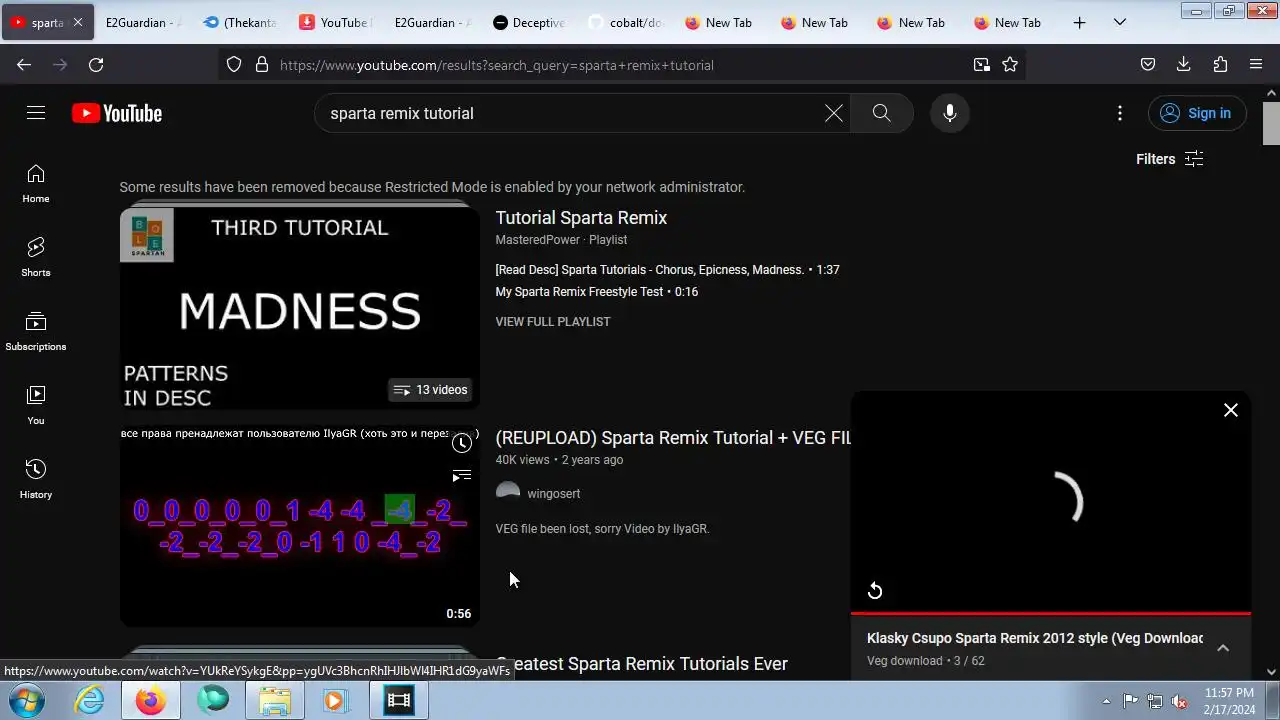The width and height of the screenshot is (1280, 720).
Task: Open VIEW FULL PLAYLIST link
Action: click(x=552, y=322)
